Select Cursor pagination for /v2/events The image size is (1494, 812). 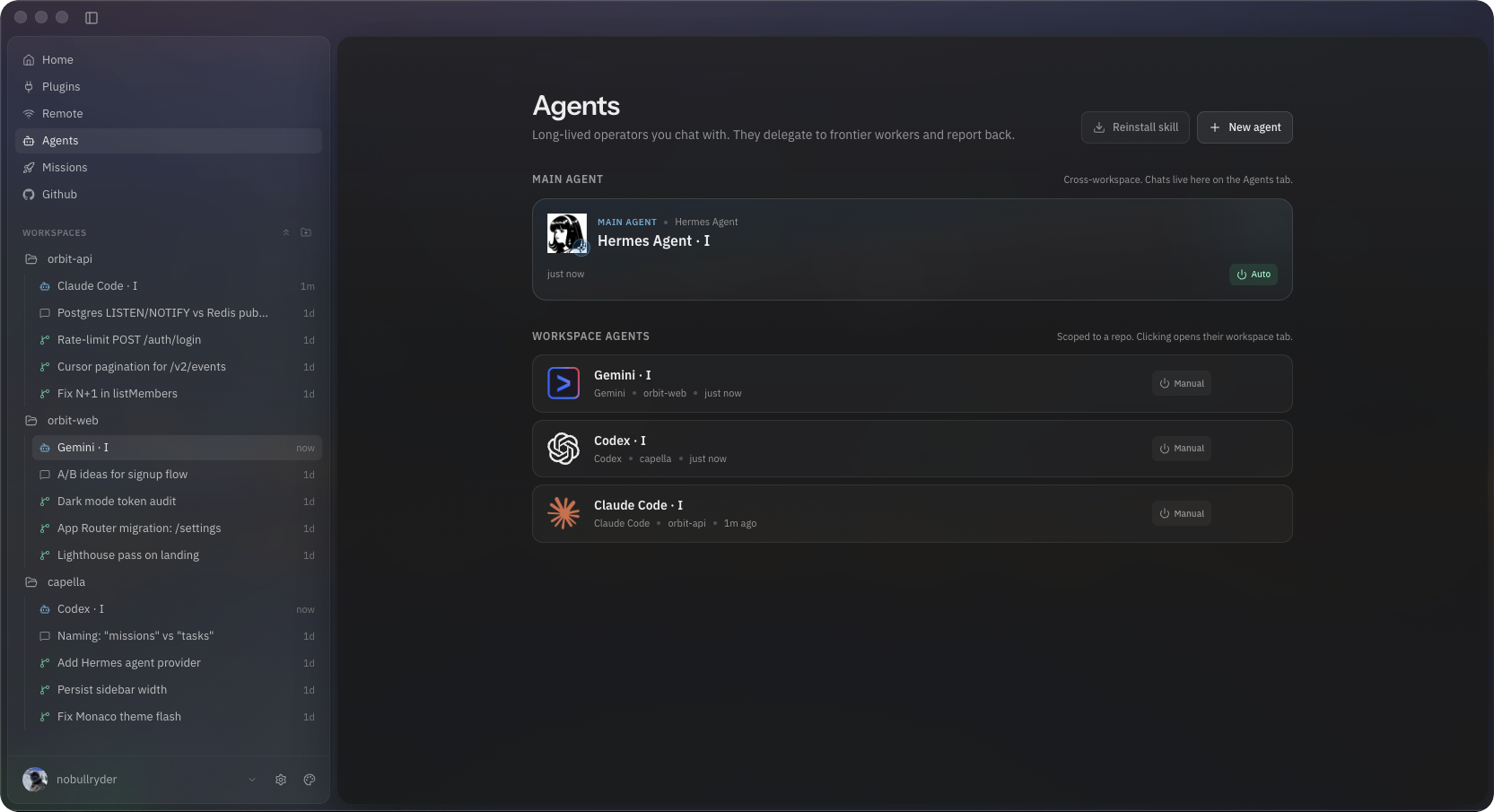177,367
